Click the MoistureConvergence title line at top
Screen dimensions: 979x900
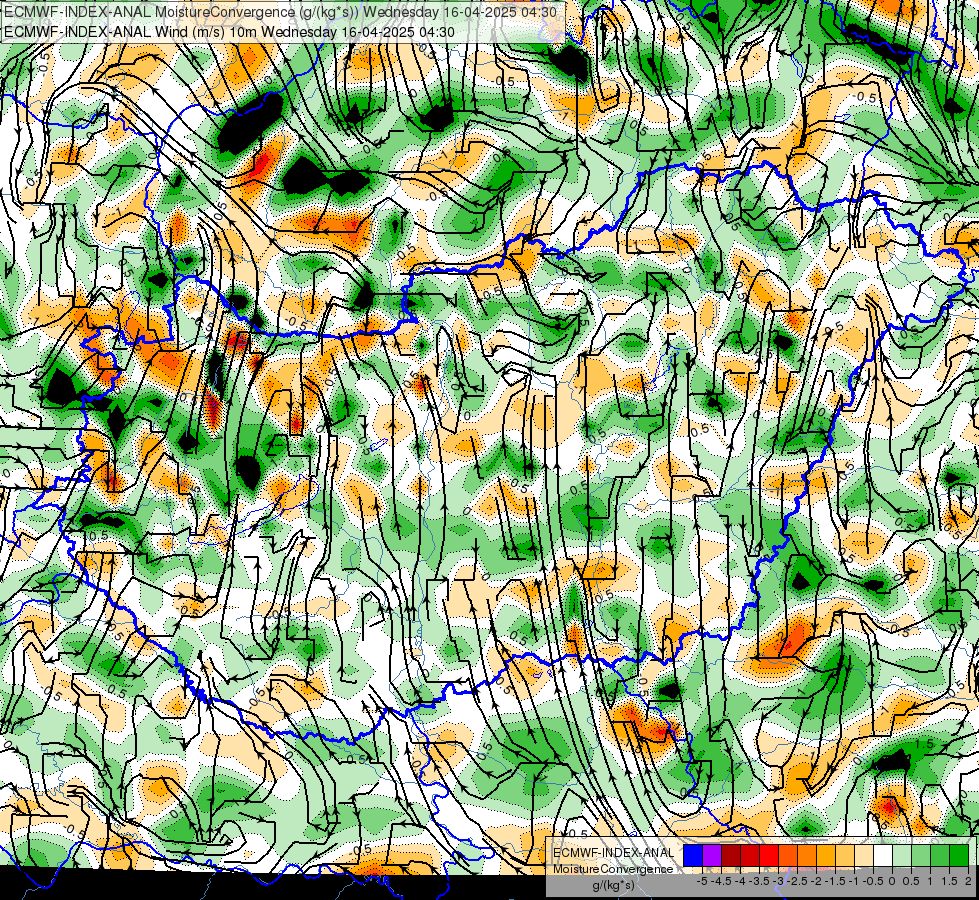click(x=281, y=12)
